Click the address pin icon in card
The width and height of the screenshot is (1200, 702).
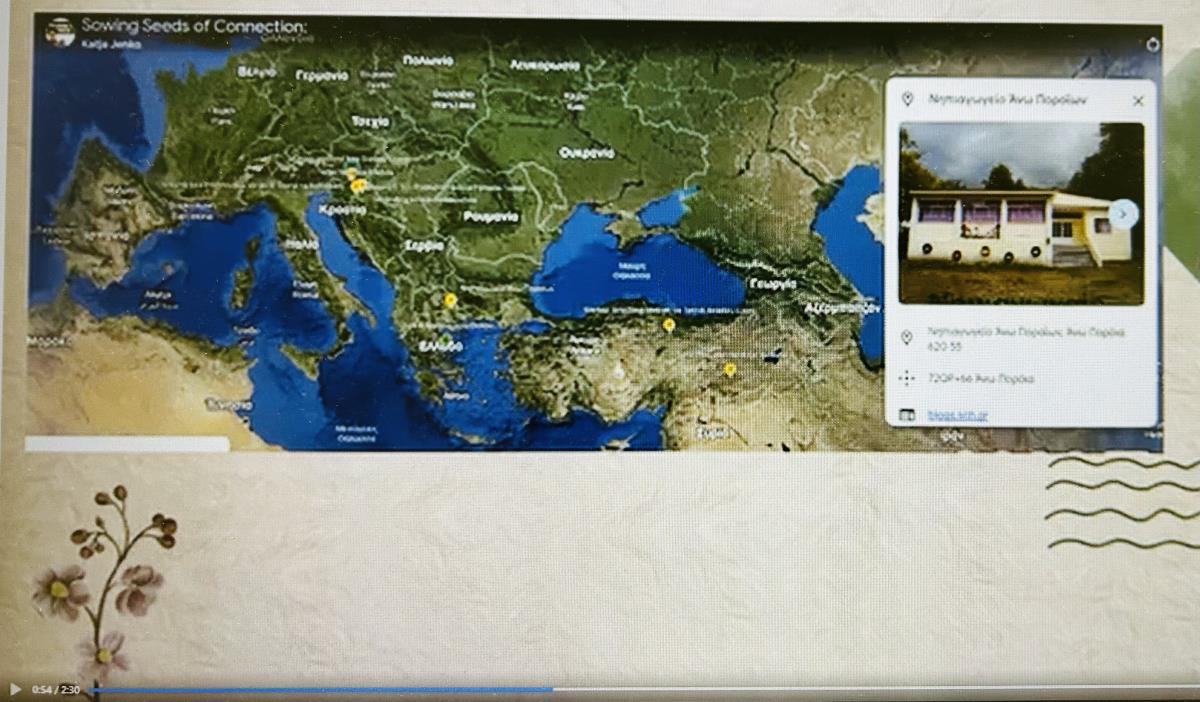point(907,338)
